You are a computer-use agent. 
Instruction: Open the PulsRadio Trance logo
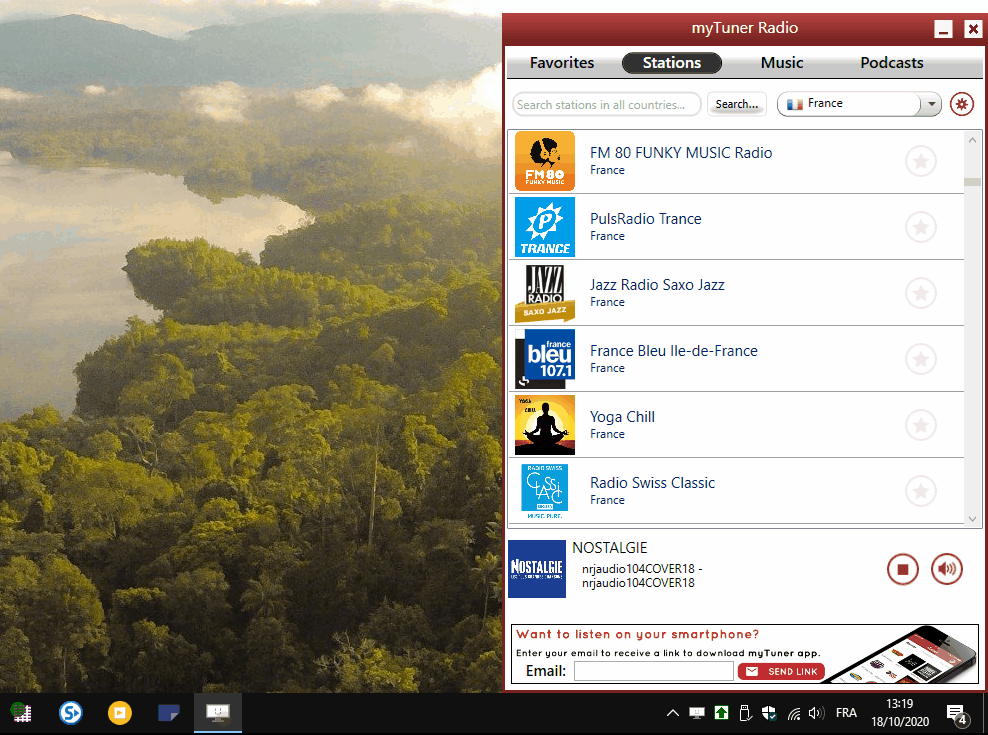544,227
